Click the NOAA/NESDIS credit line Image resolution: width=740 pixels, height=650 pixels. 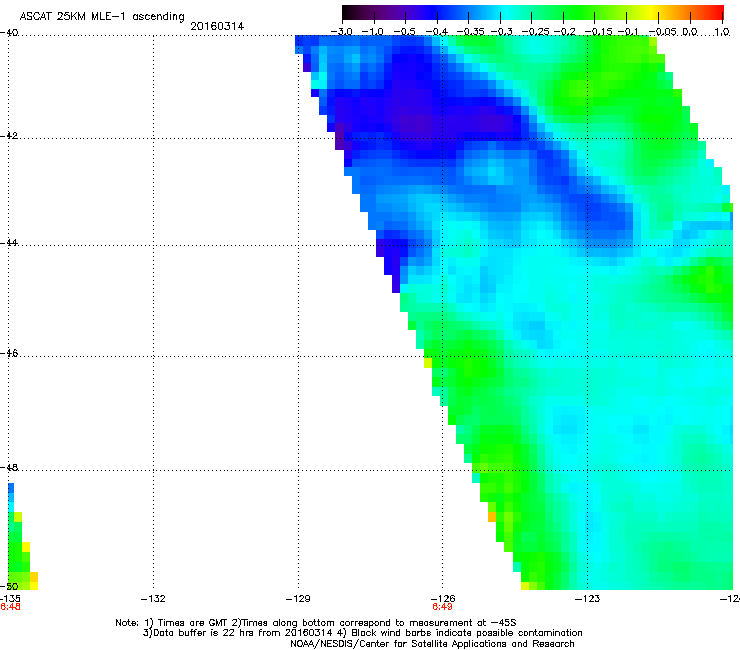pyautogui.click(x=432, y=644)
